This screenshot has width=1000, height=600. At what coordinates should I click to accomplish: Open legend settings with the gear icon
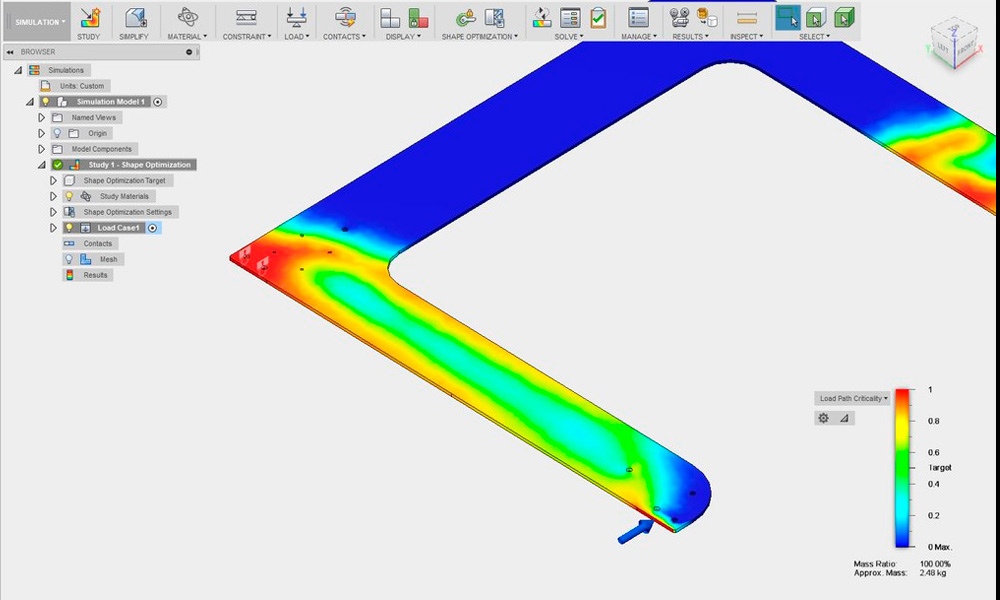pos(823,418)
